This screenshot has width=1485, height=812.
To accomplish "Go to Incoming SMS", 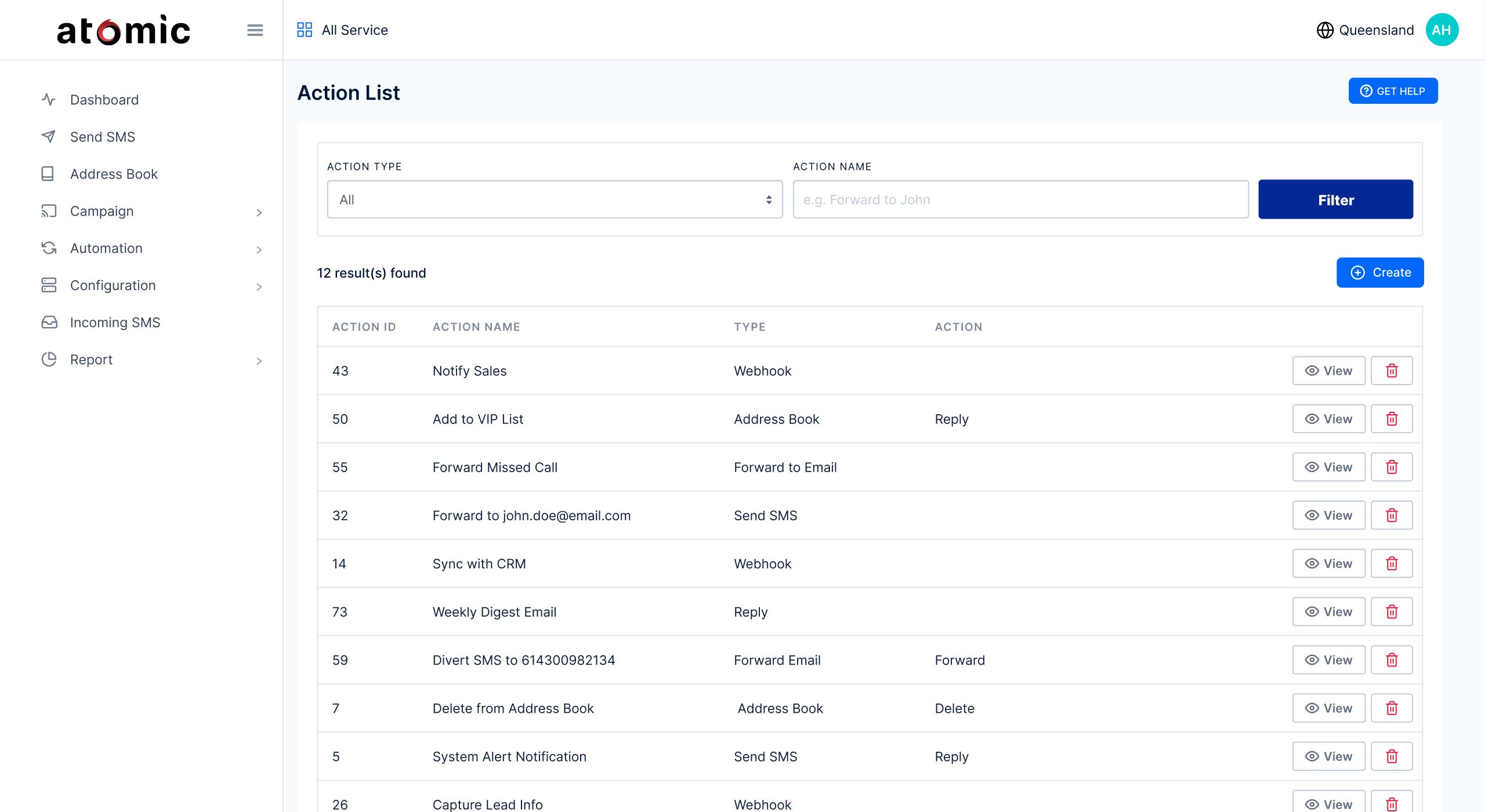I will click(115, 322).
